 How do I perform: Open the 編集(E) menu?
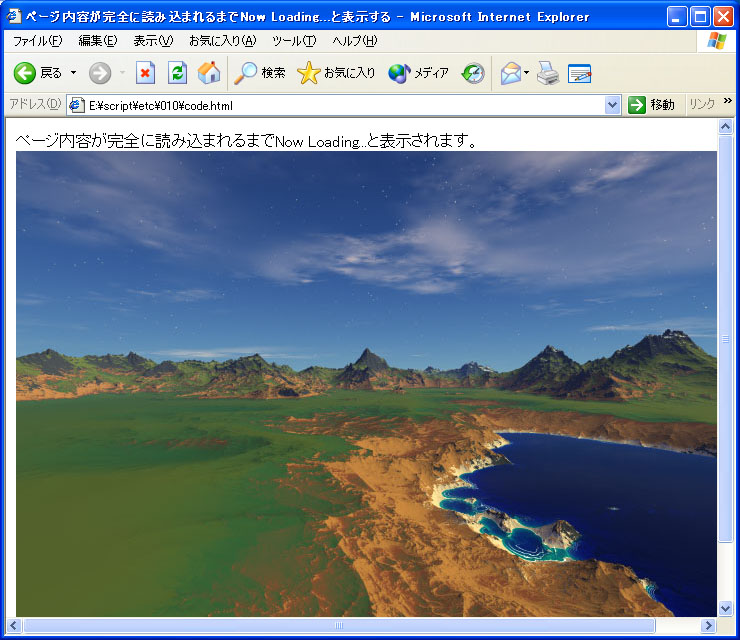(x=98, y=41)
